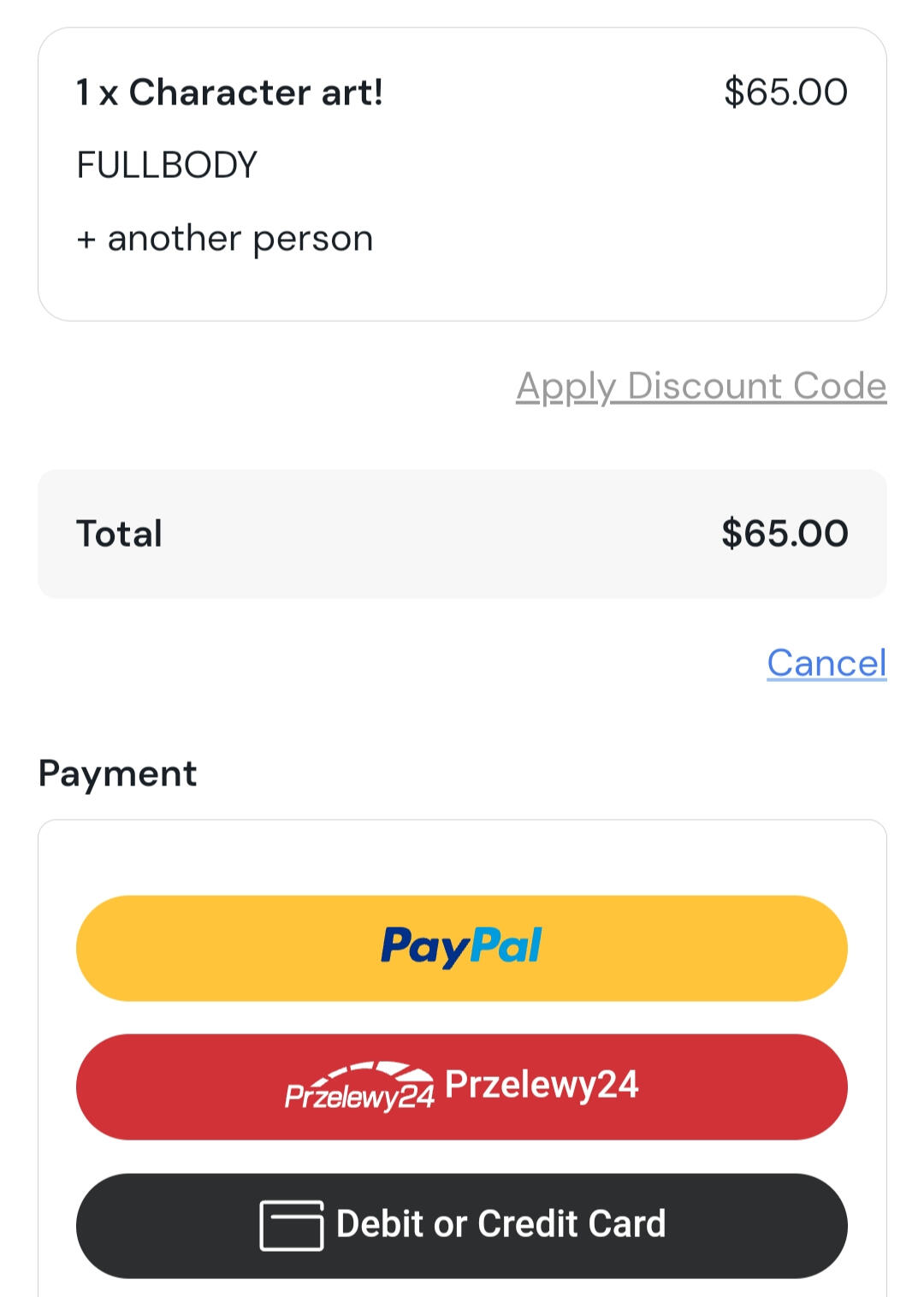Image resolution: width=924 pixels, height=1297 pixels.
Task: Click the bold total amount $65.00
Action: point(785,534)
